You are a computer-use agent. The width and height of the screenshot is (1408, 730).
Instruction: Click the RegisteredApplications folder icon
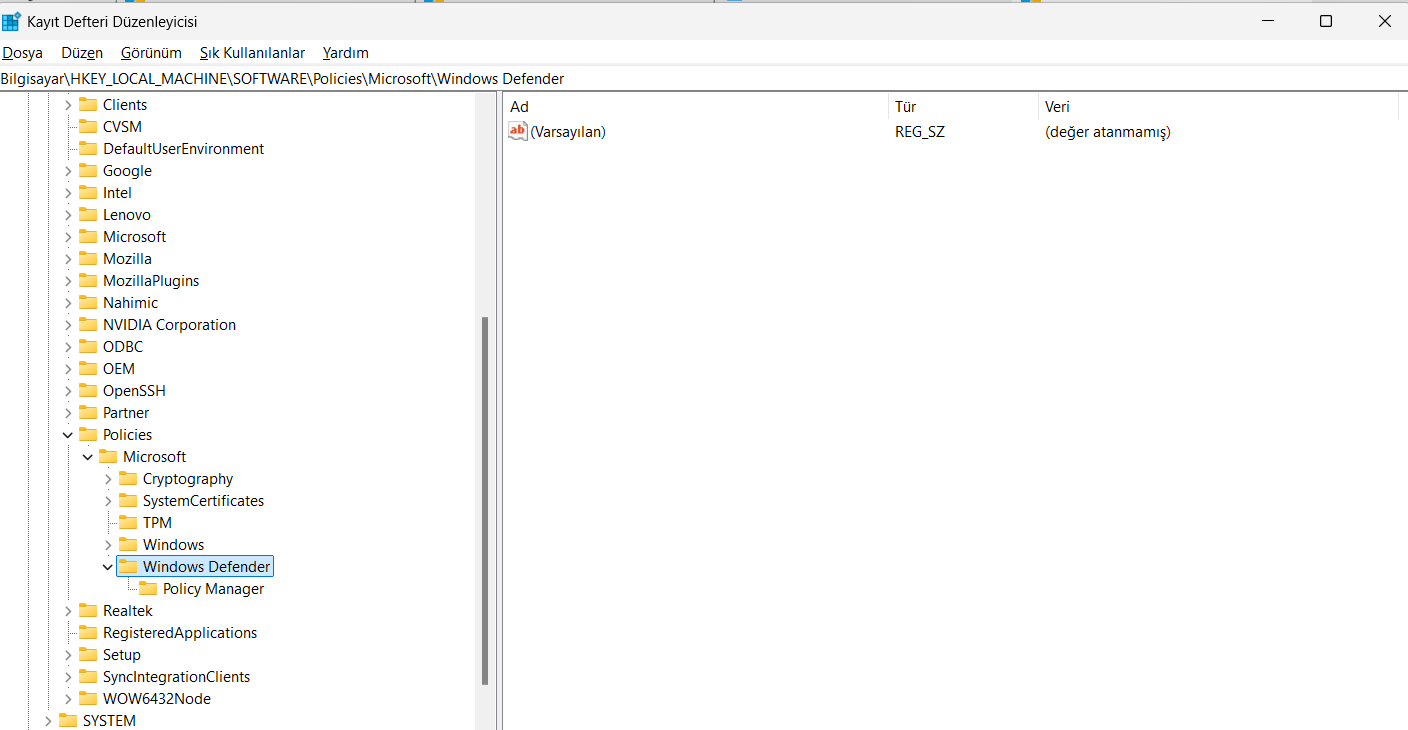coord(88,633)
